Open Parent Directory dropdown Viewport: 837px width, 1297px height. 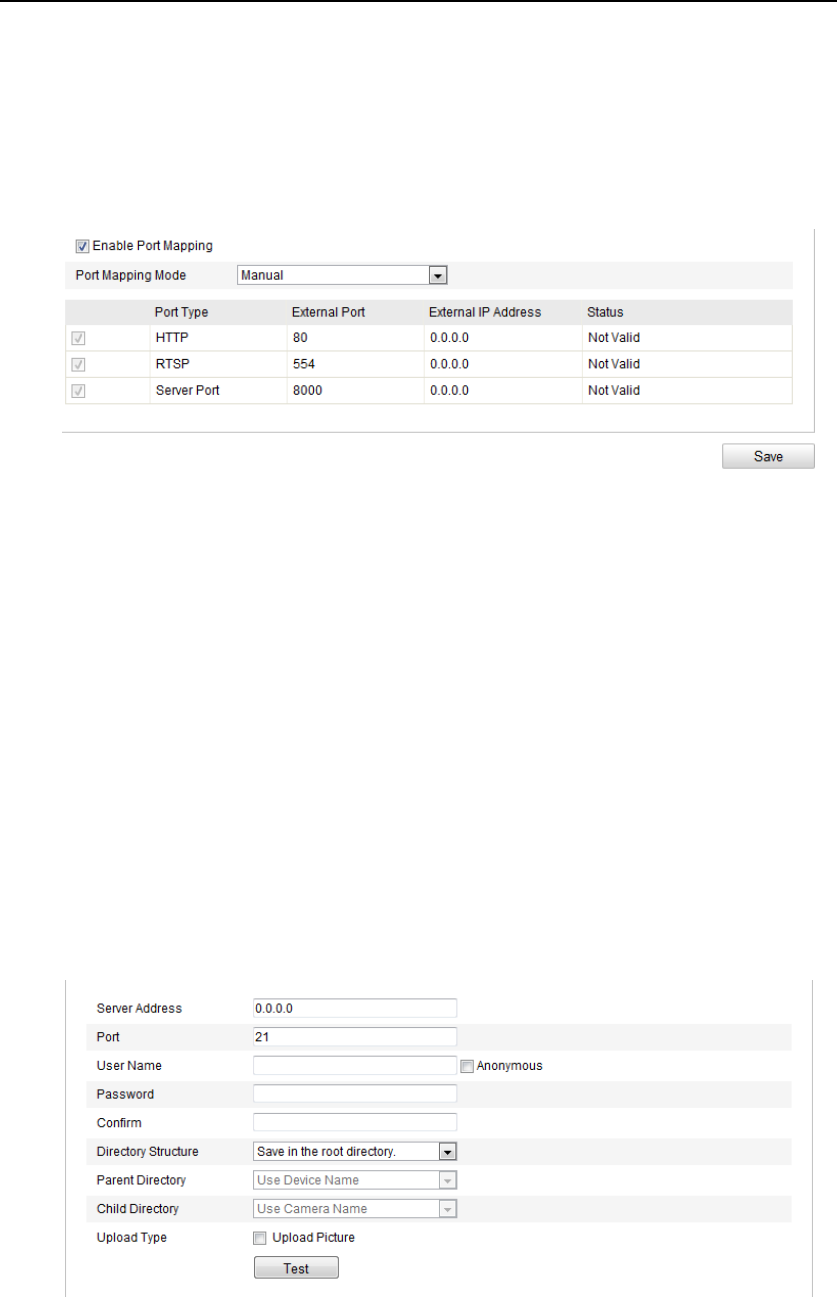coord(355,1180)
